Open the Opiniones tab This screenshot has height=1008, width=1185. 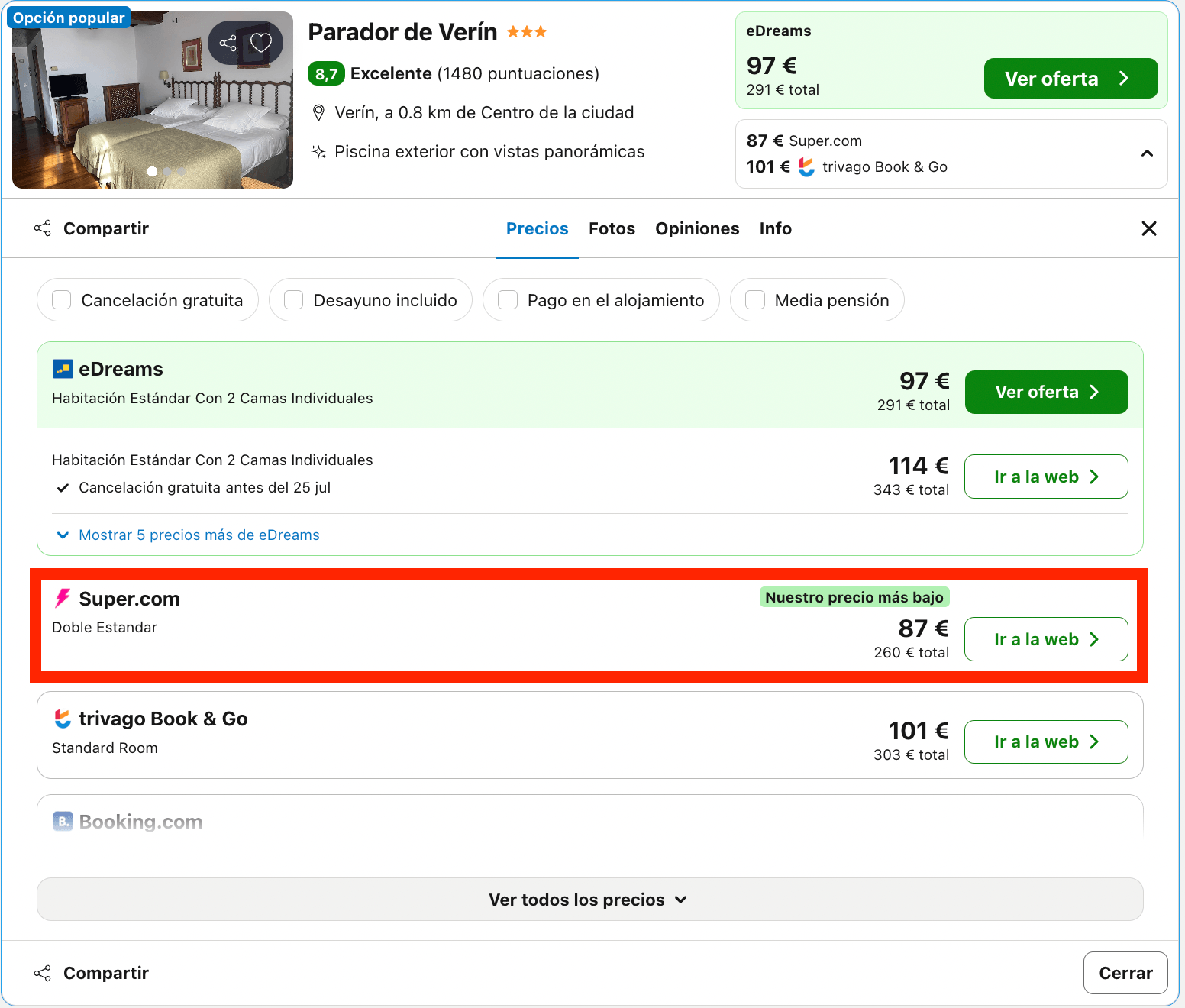pyautogui.click(x=697, y=228)
